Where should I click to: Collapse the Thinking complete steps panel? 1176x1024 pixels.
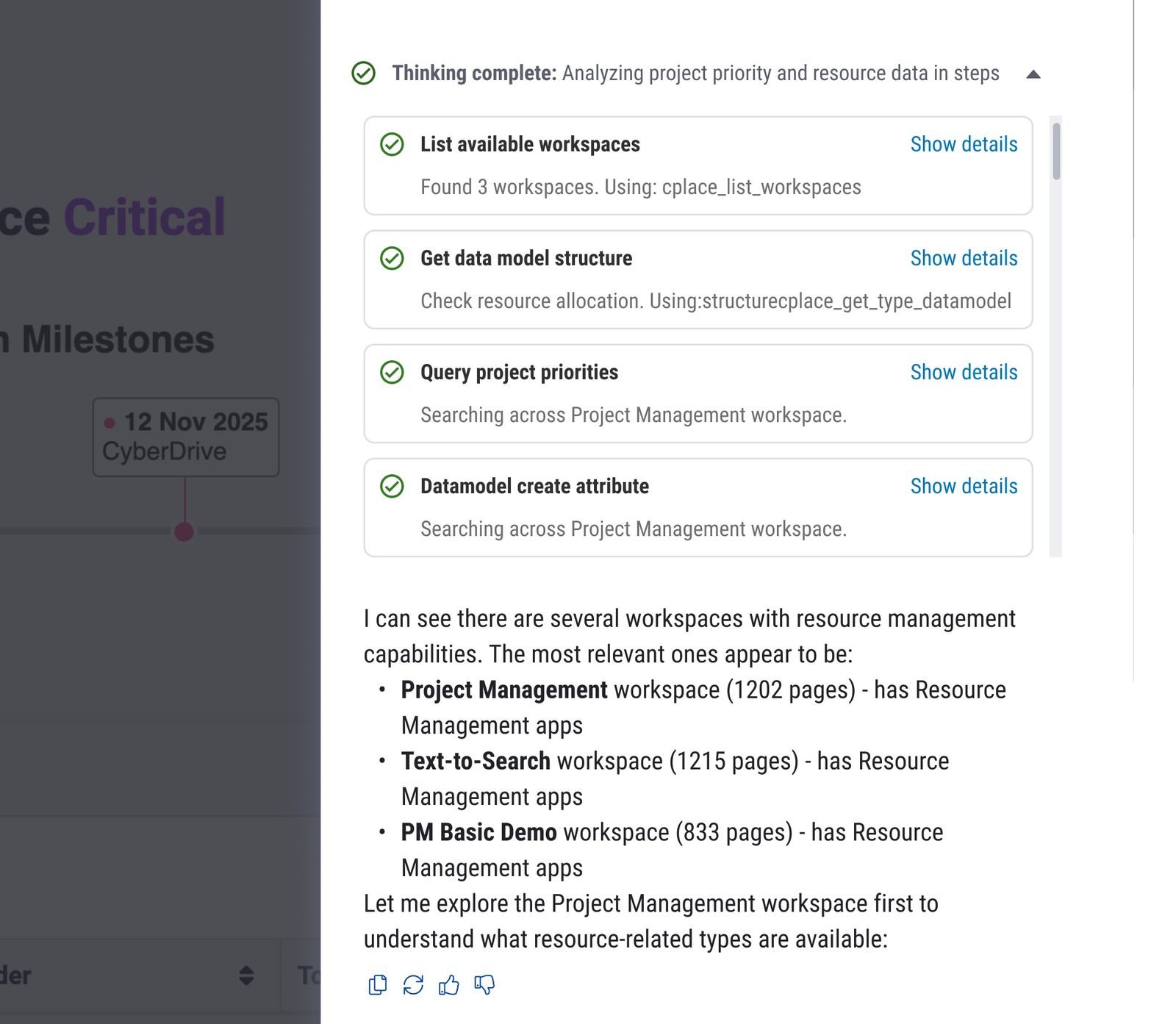point(1033,74)
